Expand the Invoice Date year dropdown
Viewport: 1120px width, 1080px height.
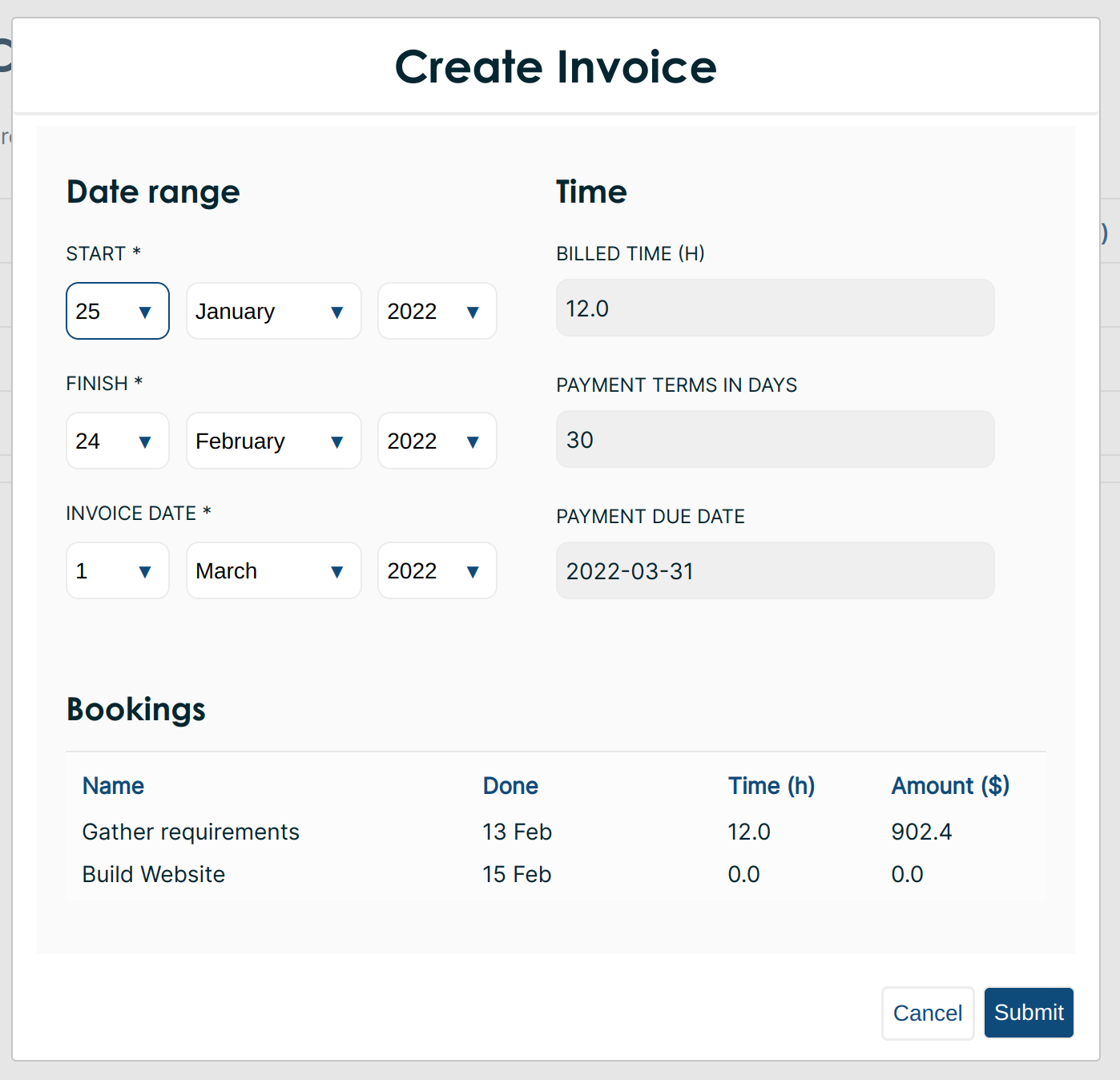[437, 570]
